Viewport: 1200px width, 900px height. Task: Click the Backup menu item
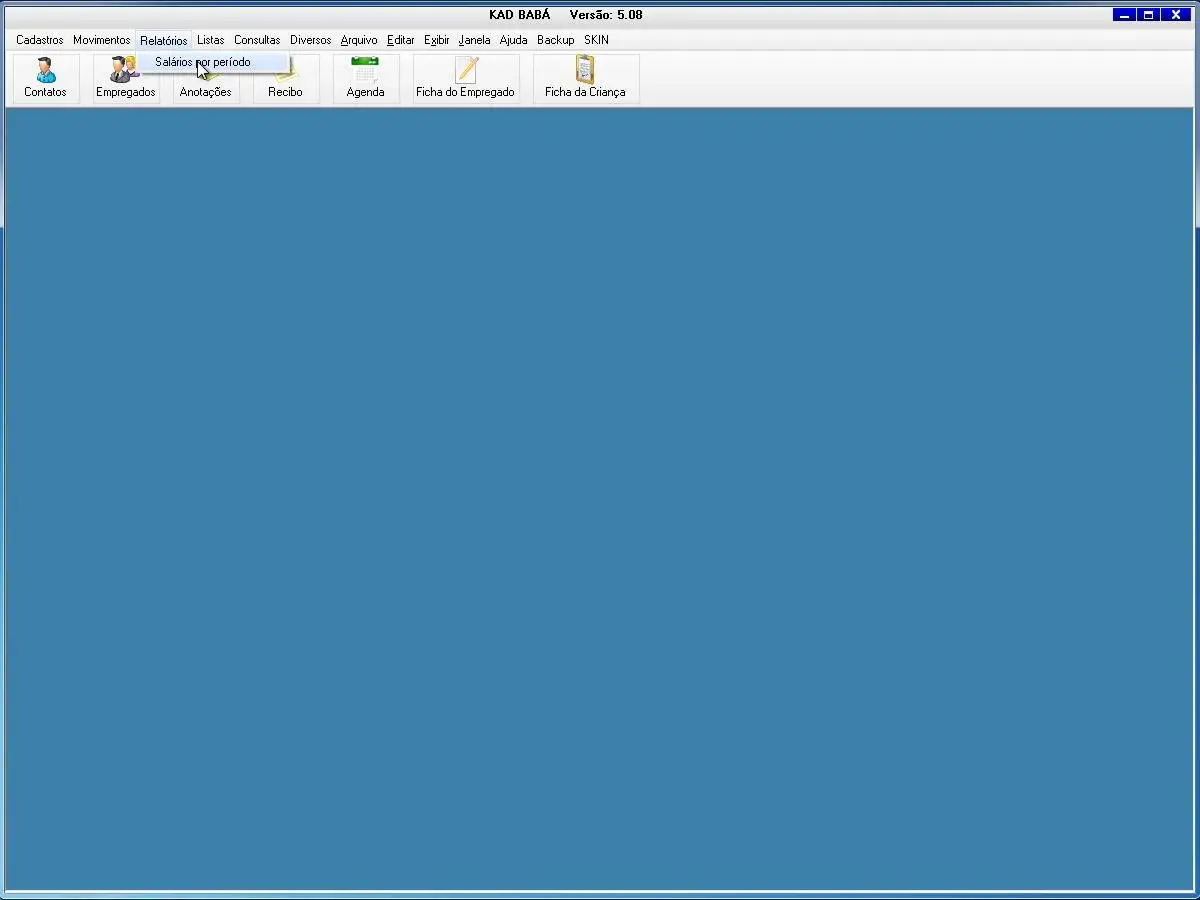point(555,40)
